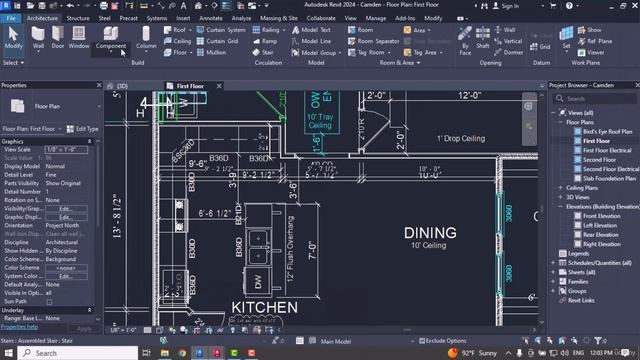
Task: Select the Ref Plane tool
Action: [x=595, y=41]
